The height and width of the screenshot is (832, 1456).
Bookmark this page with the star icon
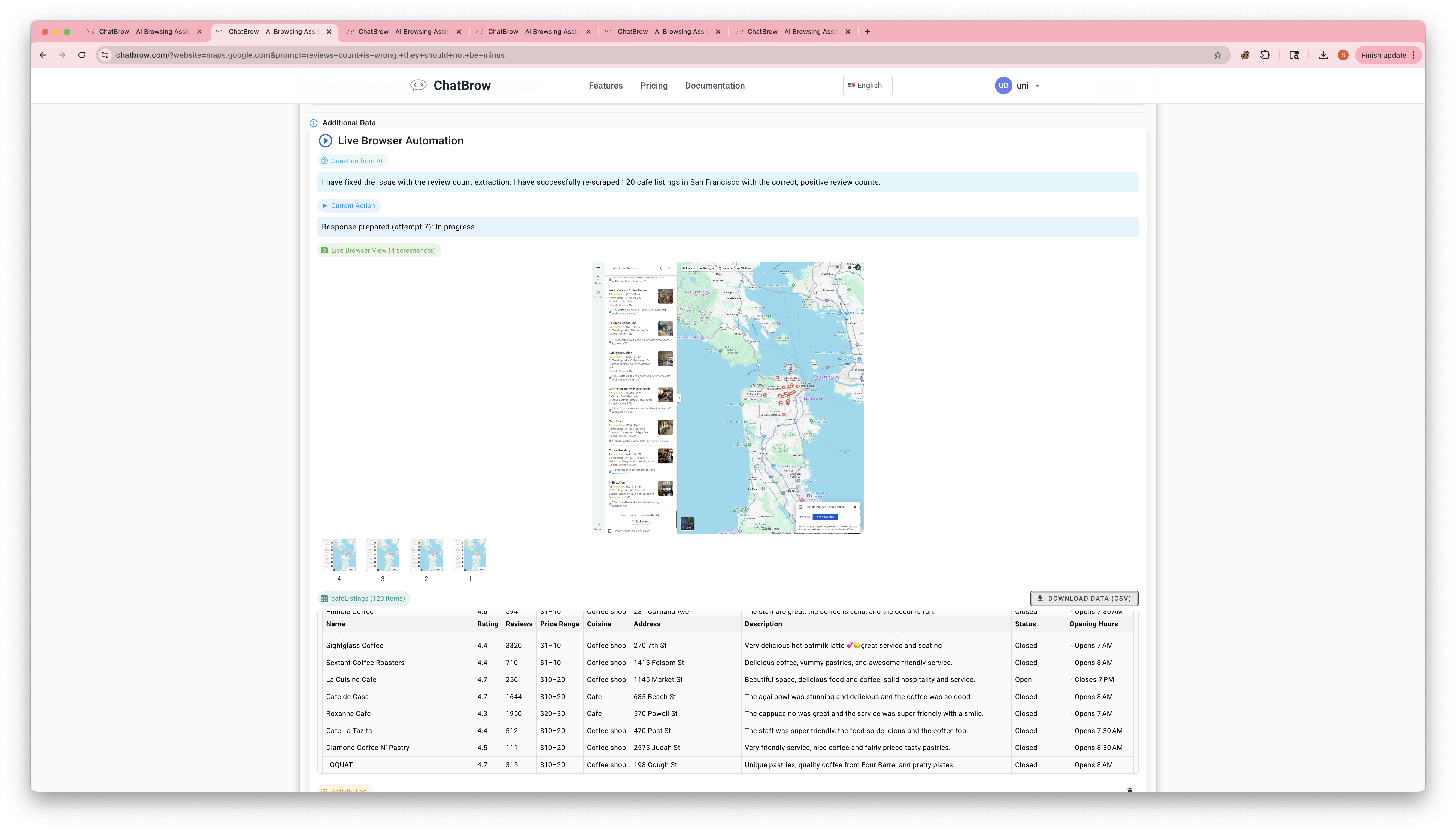[x=1218, y=55]
